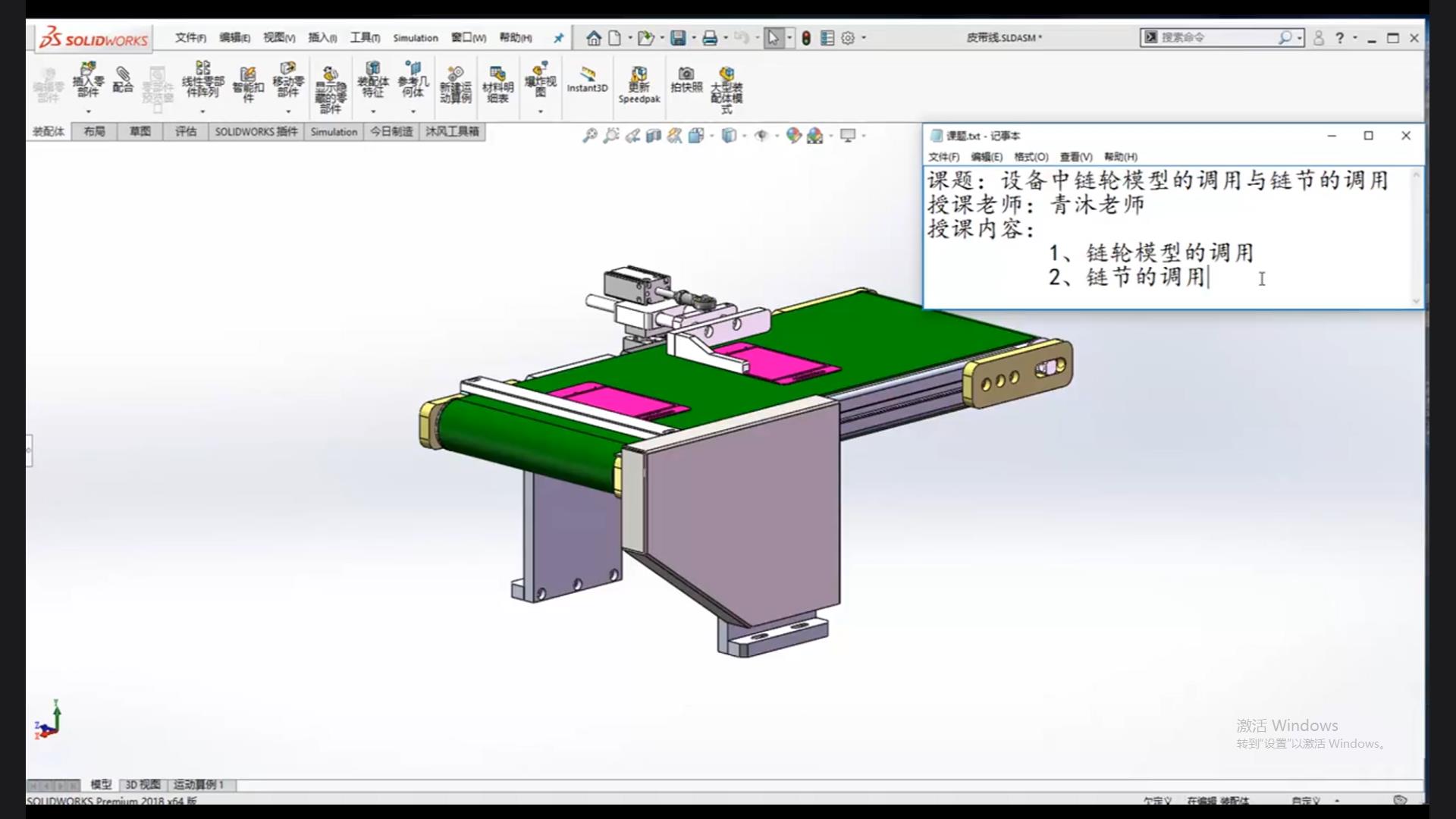Open dropdown arrow next to Options gear
Screen dimensions: 1456x819
[x=864, y=38]
